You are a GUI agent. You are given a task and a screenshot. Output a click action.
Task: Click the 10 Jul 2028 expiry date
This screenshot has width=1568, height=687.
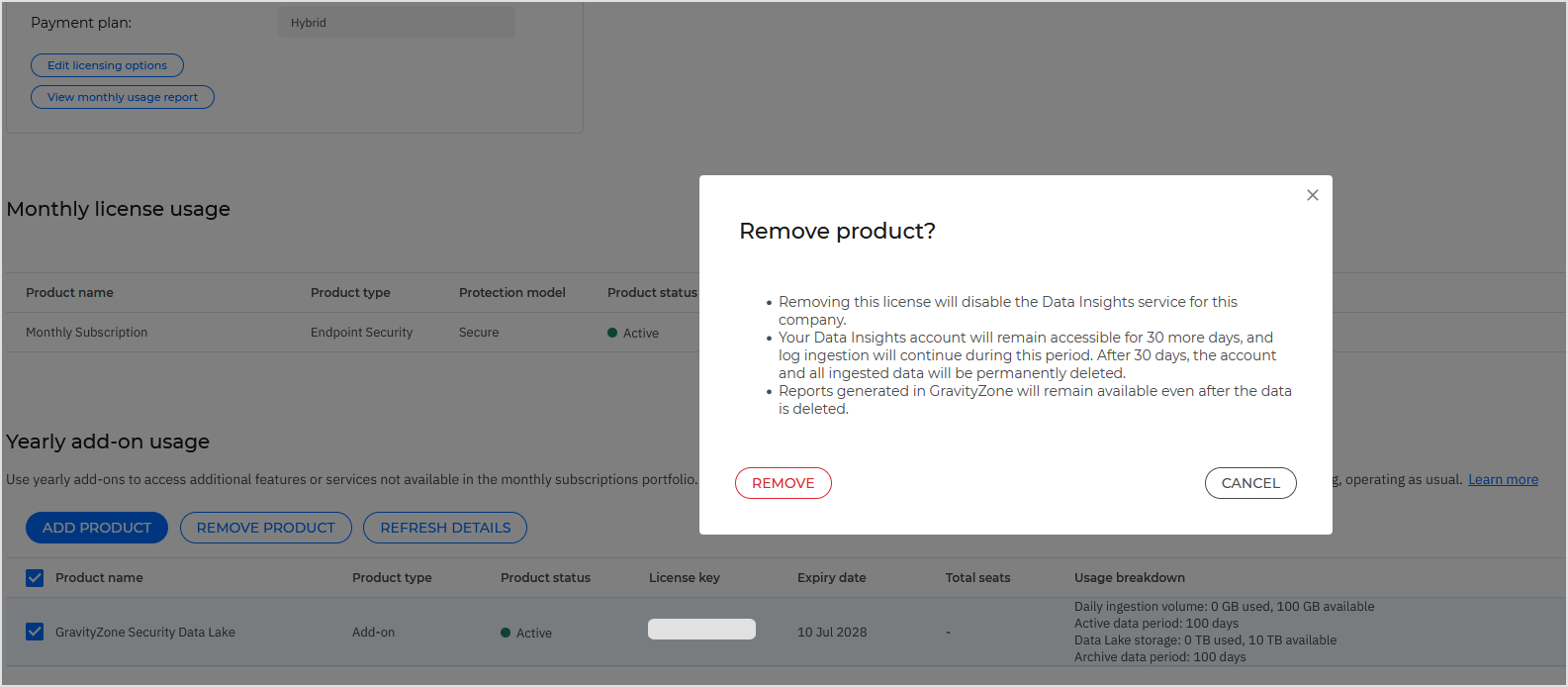(832, 633)
